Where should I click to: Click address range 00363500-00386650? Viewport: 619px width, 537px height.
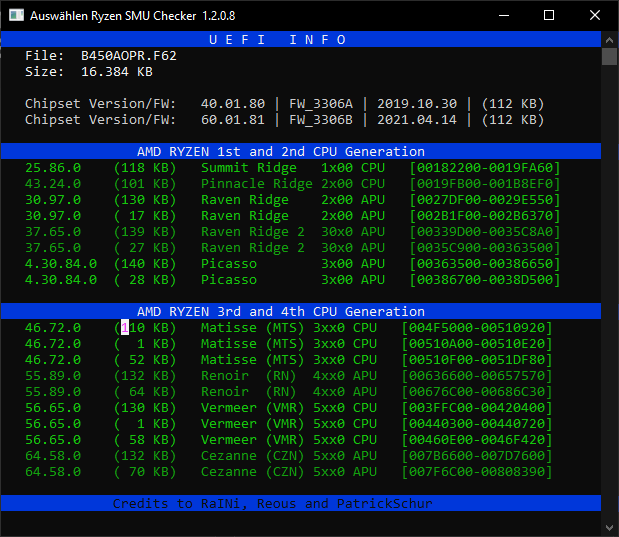pos(485,264)
